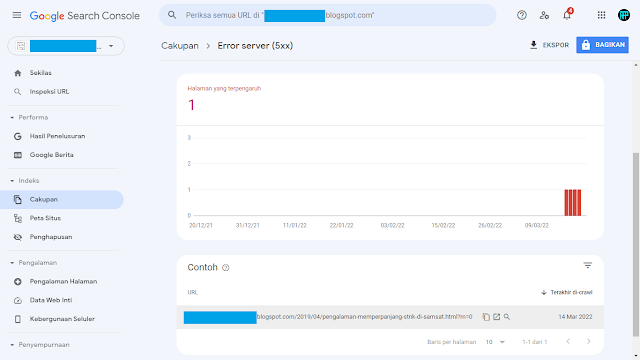Open users and permissions icon
Viewport: 640px width, 360px height.
pos(544,15)
